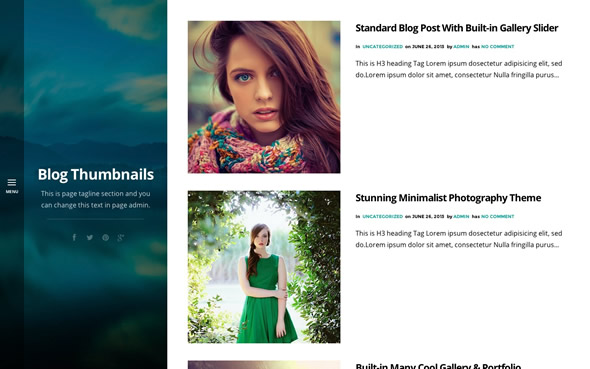Click the Google Plus icon
This screenshot has width=590, height=369.
[x=120, y=237]
